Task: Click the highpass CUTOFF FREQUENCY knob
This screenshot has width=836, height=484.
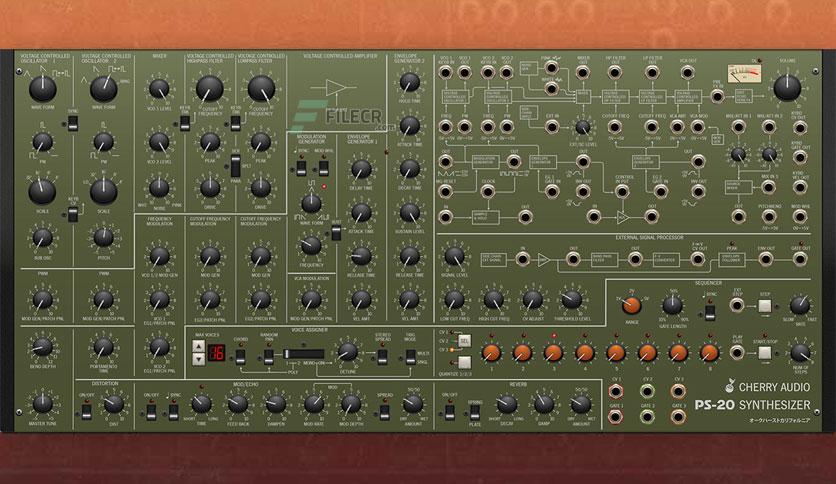Action: 210,88
